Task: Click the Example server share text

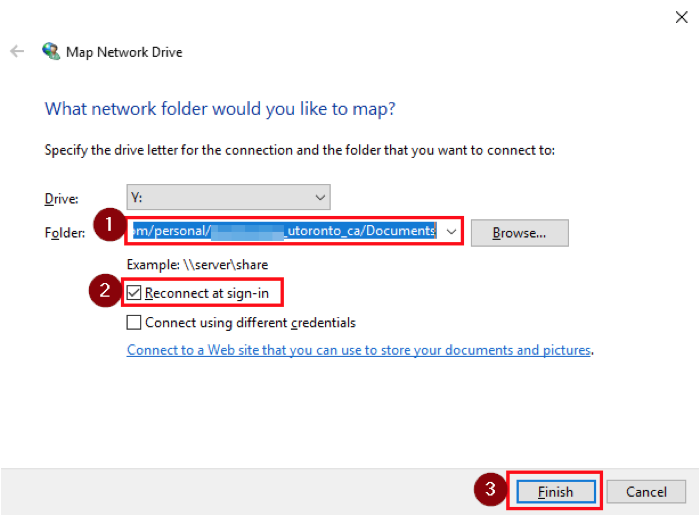Action: (x=197, y=265)
